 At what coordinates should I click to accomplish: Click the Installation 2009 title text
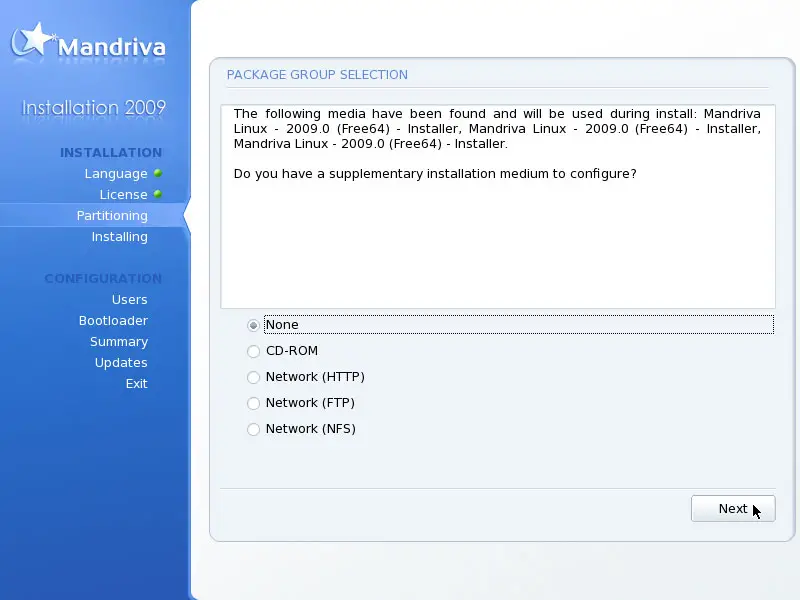94,108
